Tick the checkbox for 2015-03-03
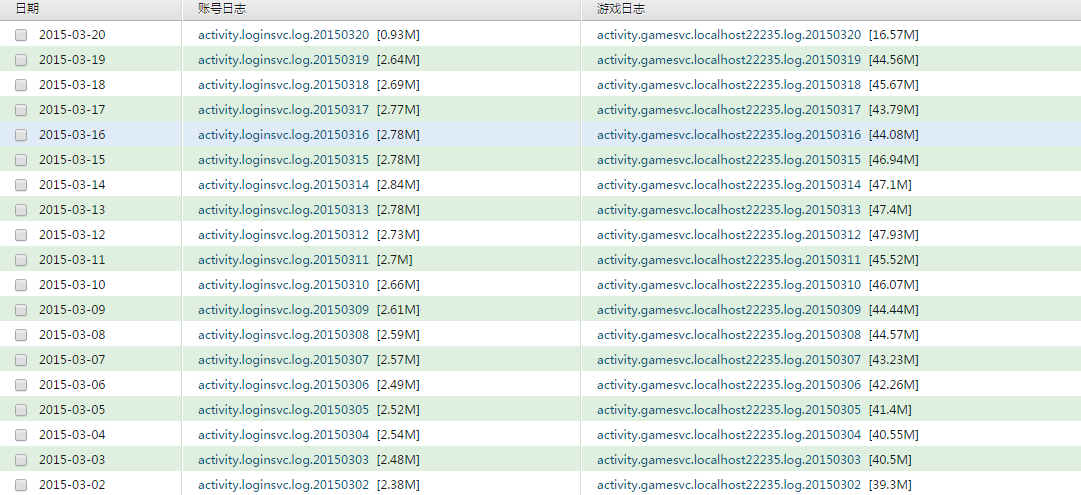The width and height of the screenshot is (1081, 495). click(x=21, y=460)
